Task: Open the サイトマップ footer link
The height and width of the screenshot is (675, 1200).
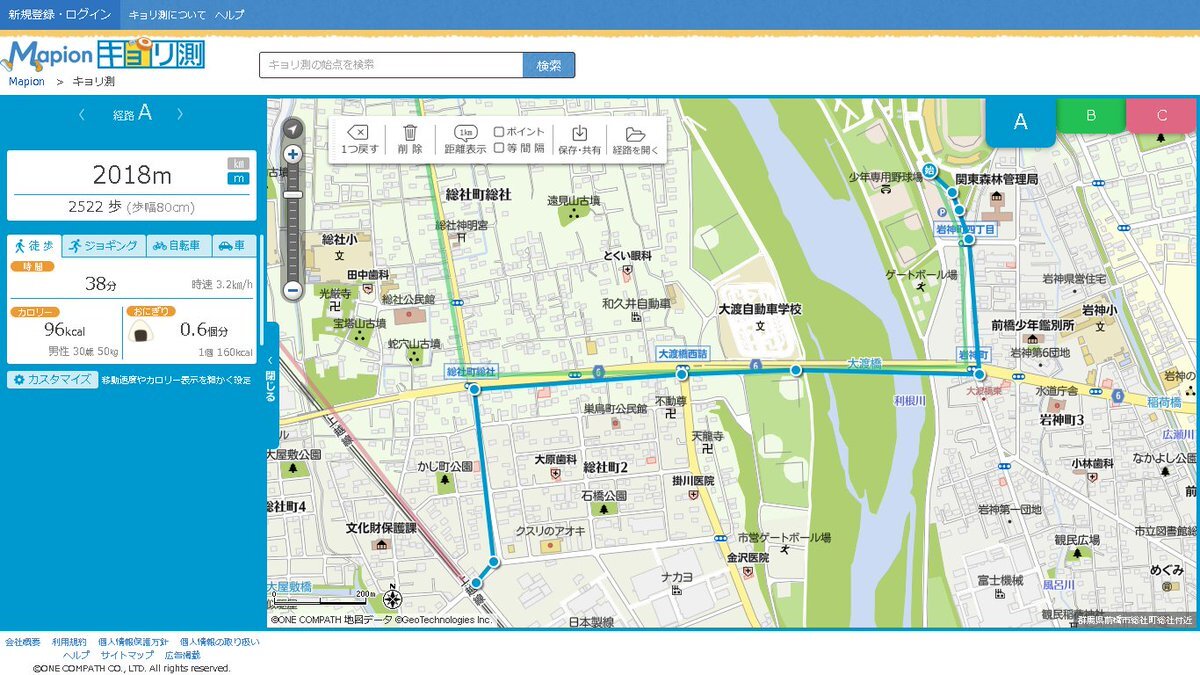Action: point(127,655)
